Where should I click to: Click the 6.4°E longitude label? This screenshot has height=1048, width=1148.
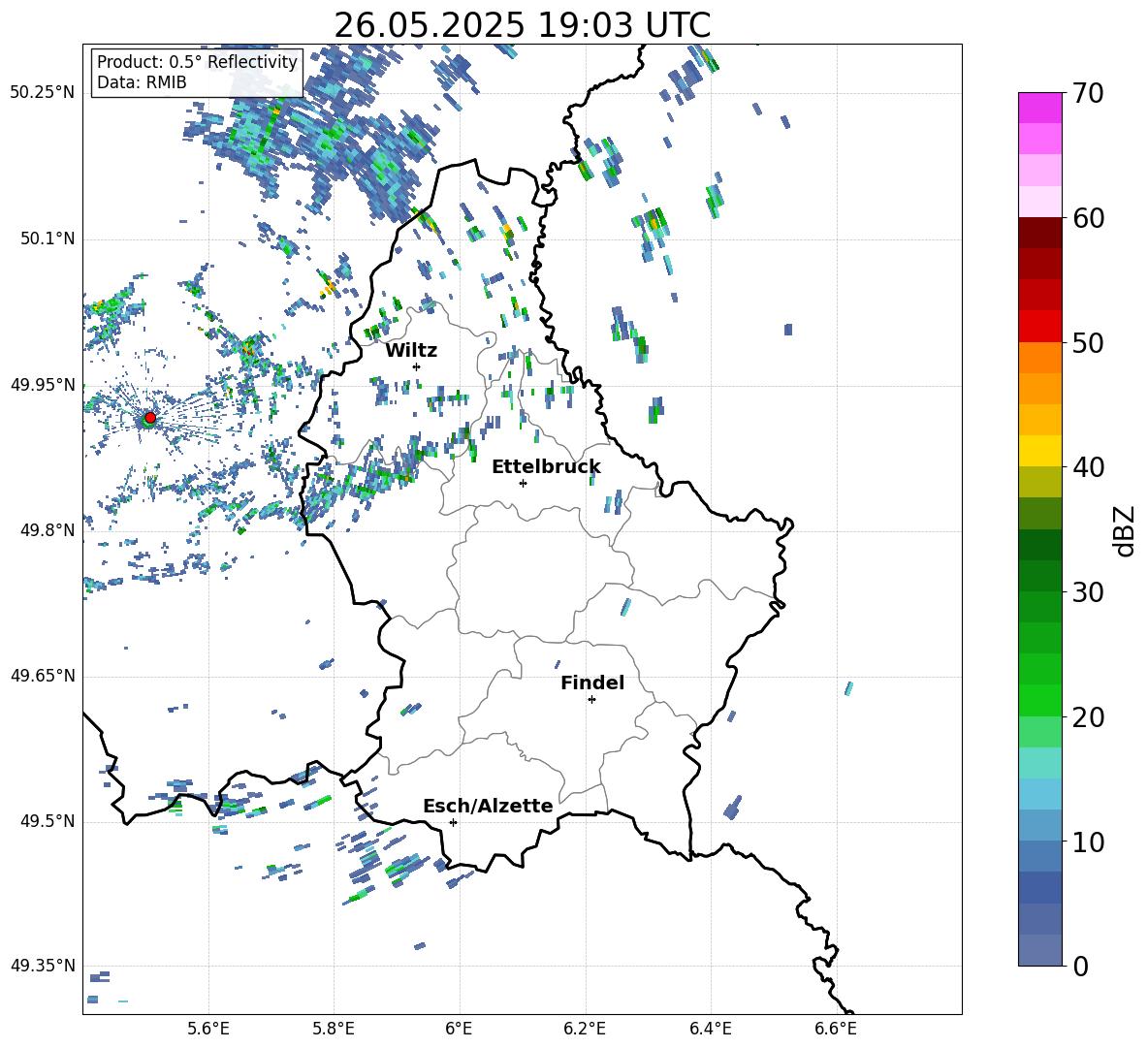pos(710,1029)
